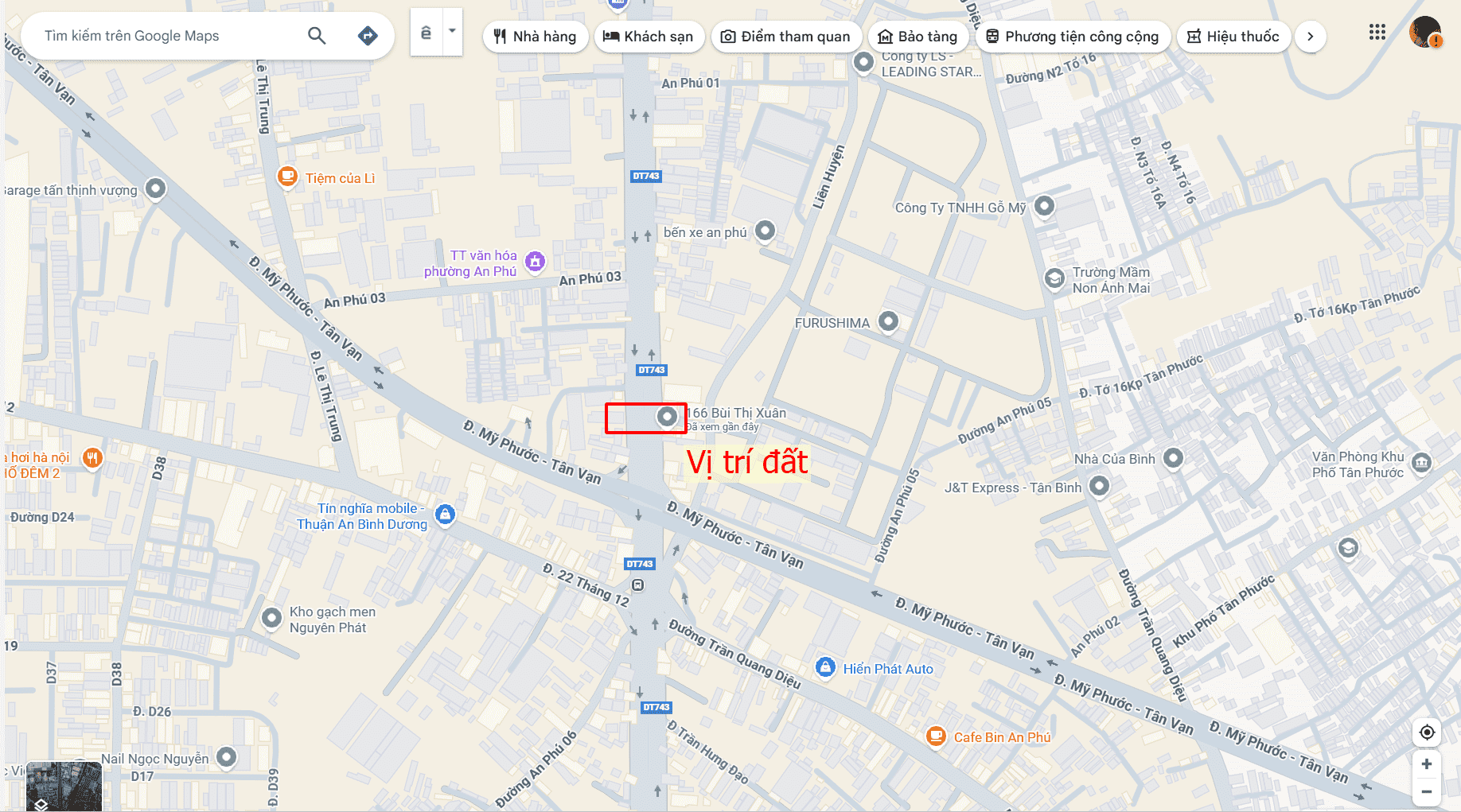Open the layers satellite thumbnail
1461x812 pixels.
64,787
